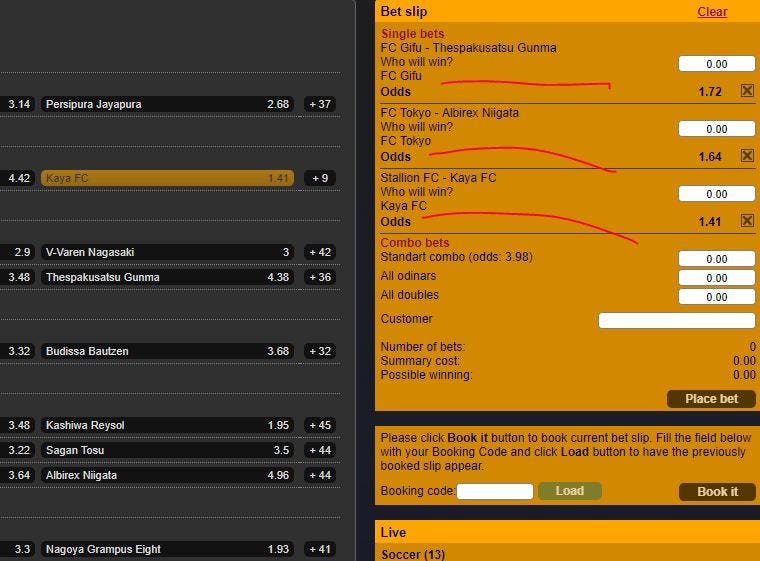Focus the All odinars stake field
Image resolution: width=760 pixels, height=561 pixels.
716,277
